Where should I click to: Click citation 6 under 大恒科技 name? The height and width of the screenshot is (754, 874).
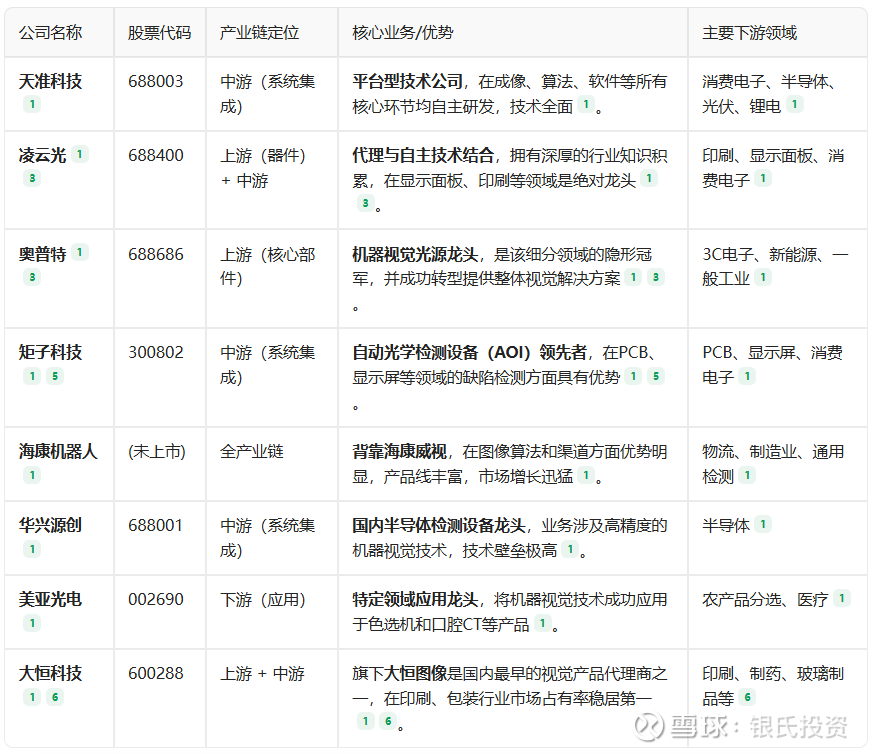55,697
